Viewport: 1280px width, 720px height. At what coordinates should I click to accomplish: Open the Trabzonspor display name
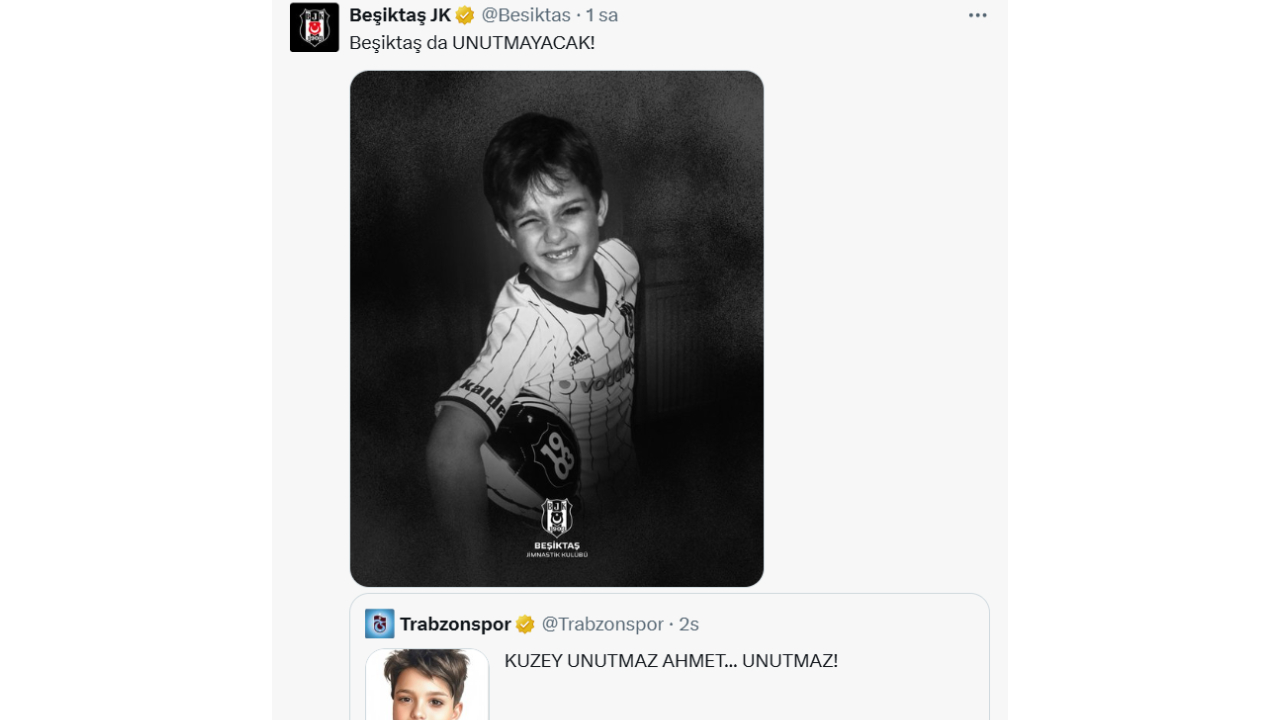455,624
